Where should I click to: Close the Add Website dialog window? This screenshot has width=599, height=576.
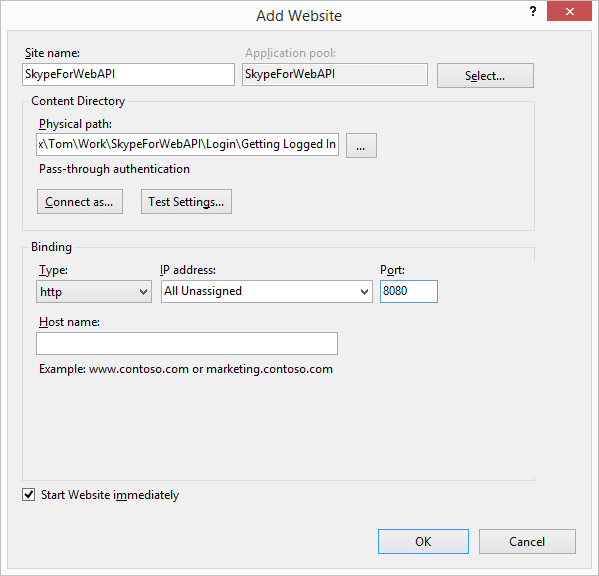click(x=569, y=11)
